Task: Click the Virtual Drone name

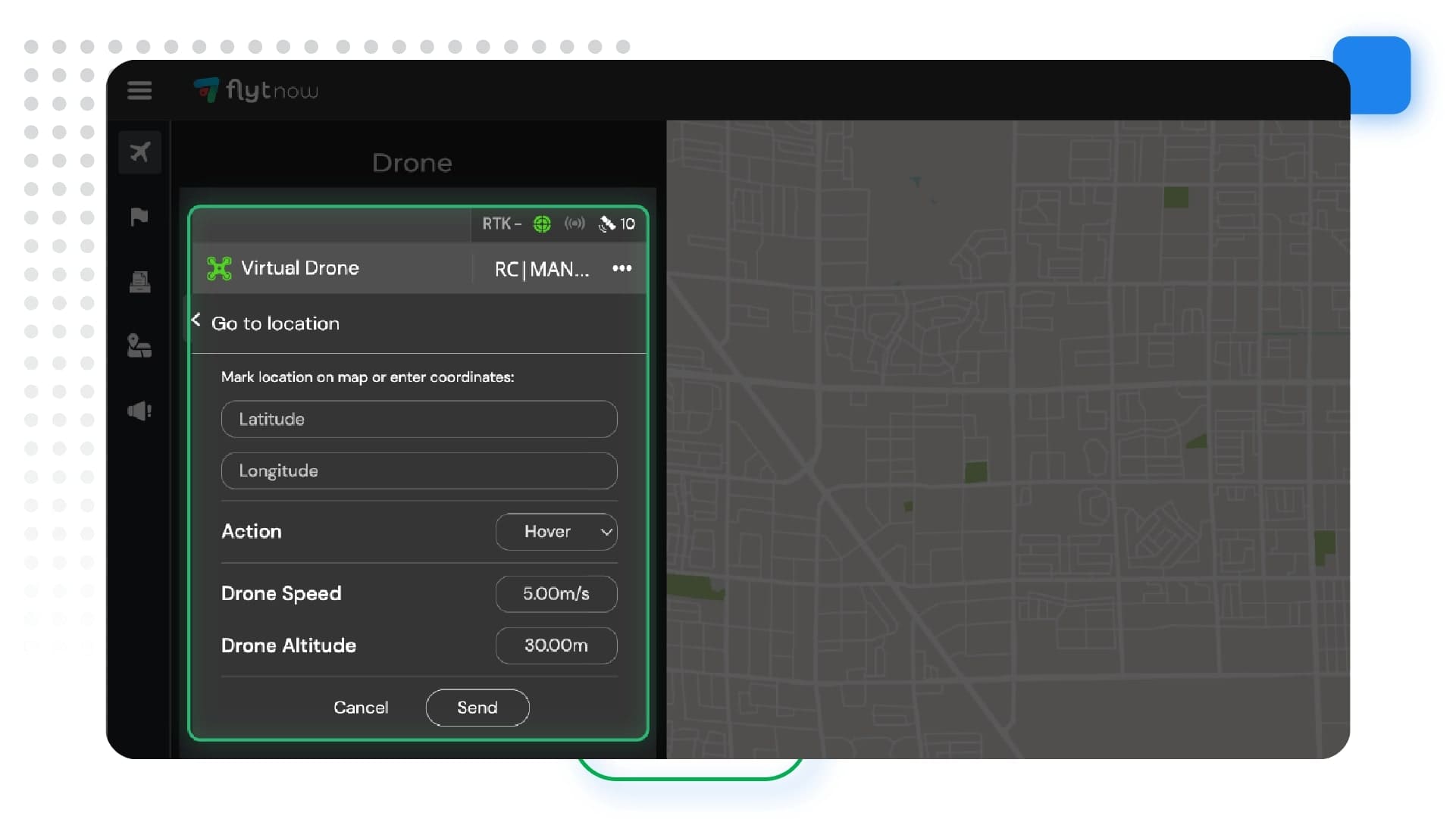Action: tap(300, 268)
